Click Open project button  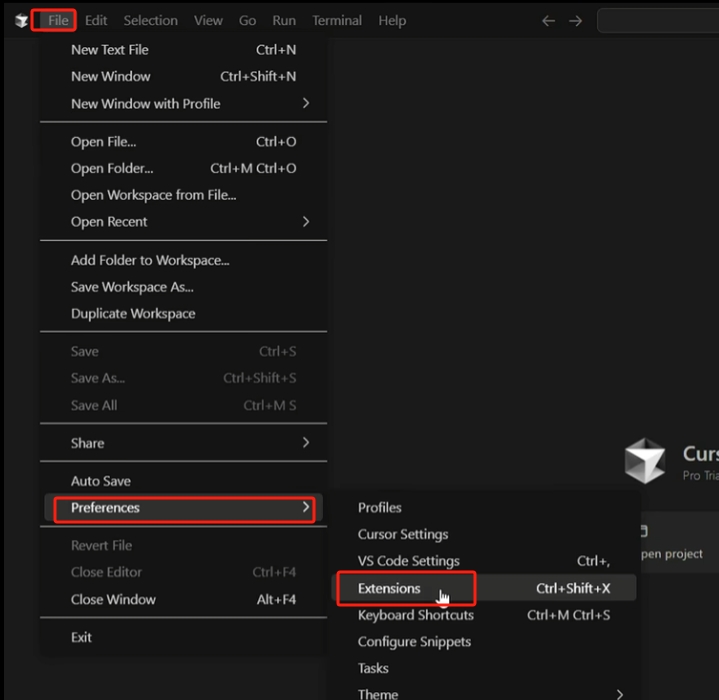(670, 553)
